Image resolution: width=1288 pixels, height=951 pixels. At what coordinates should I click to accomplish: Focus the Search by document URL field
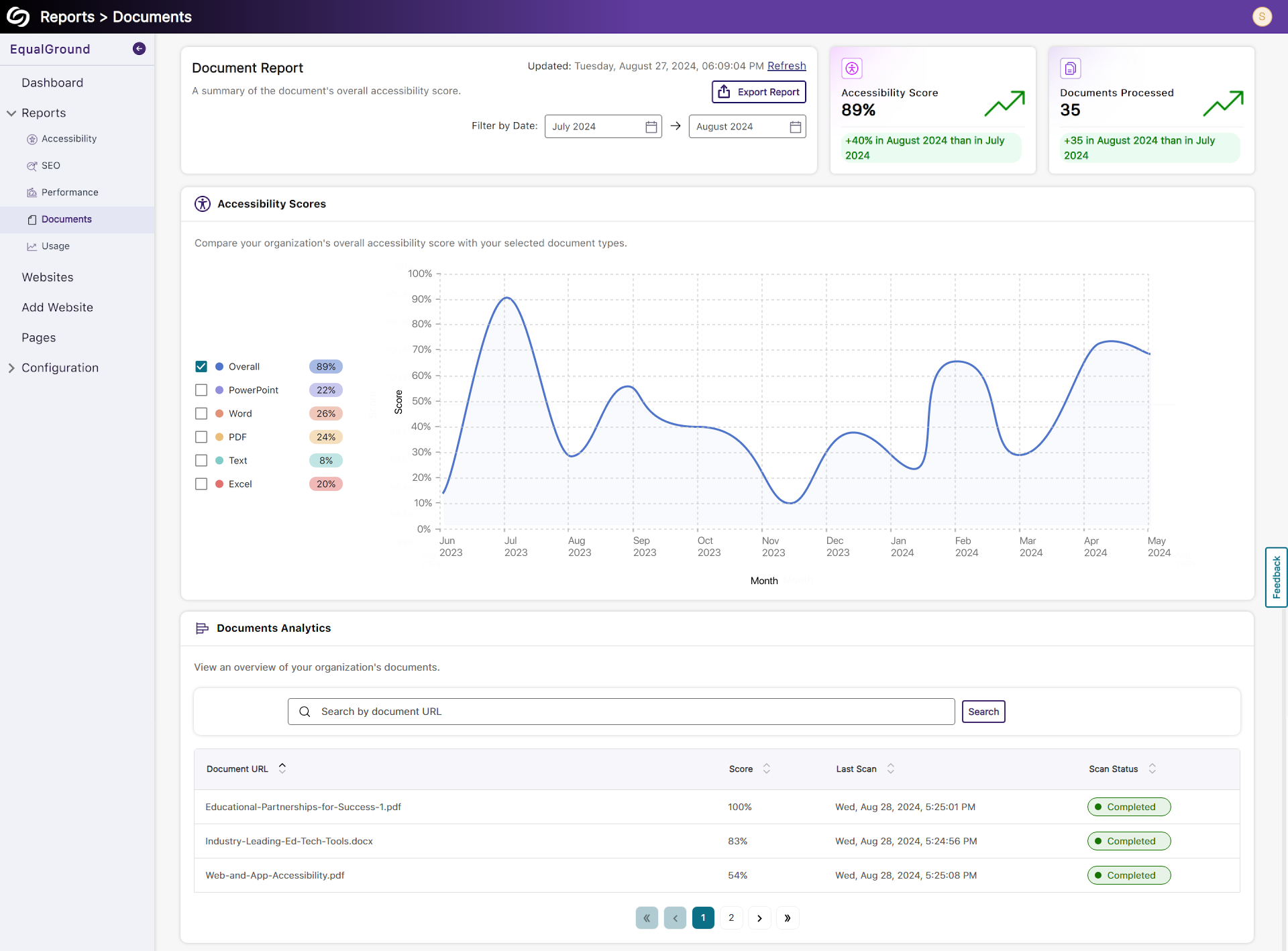(621, 712)
